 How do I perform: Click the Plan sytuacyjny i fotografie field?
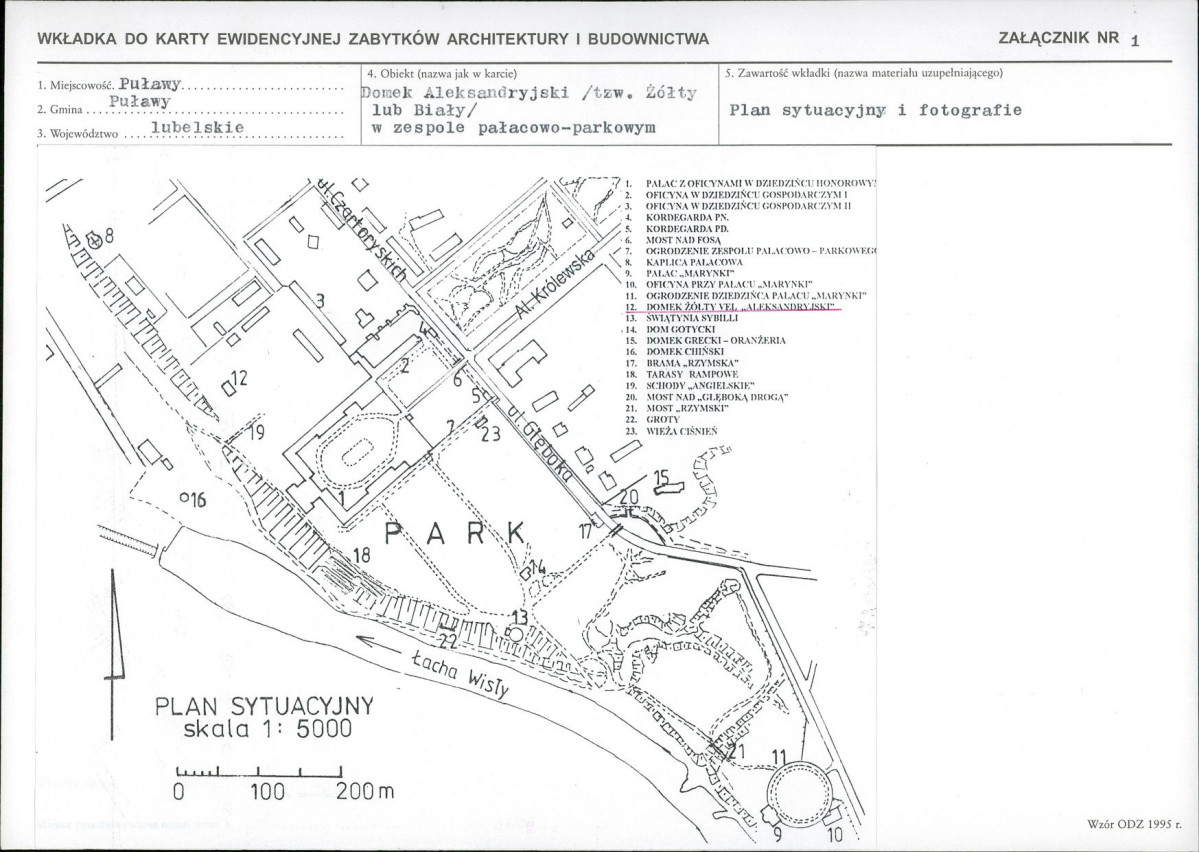[x=876, y=110]
